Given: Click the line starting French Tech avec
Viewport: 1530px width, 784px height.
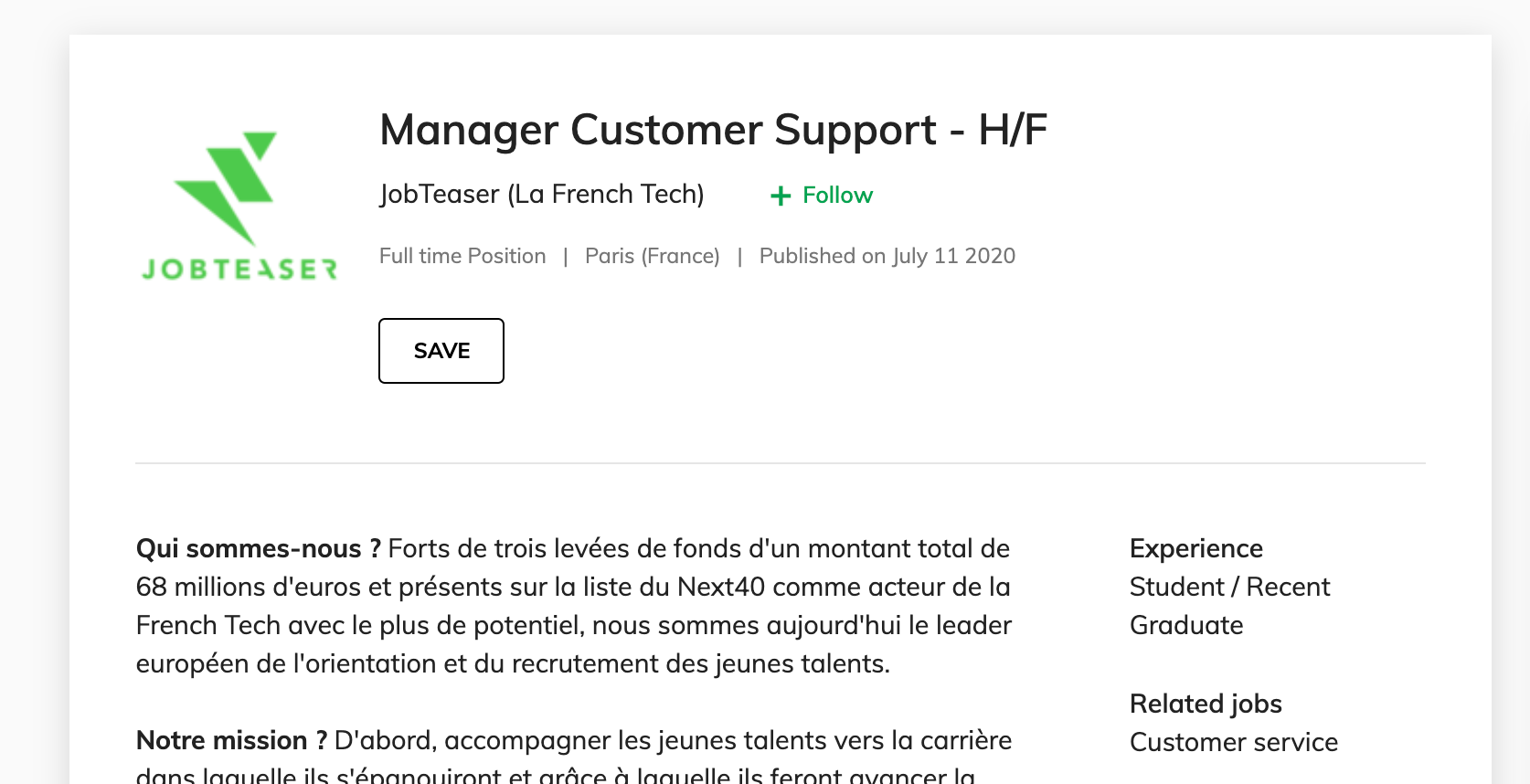Looking at the screenshot, I should click(574, 625).
